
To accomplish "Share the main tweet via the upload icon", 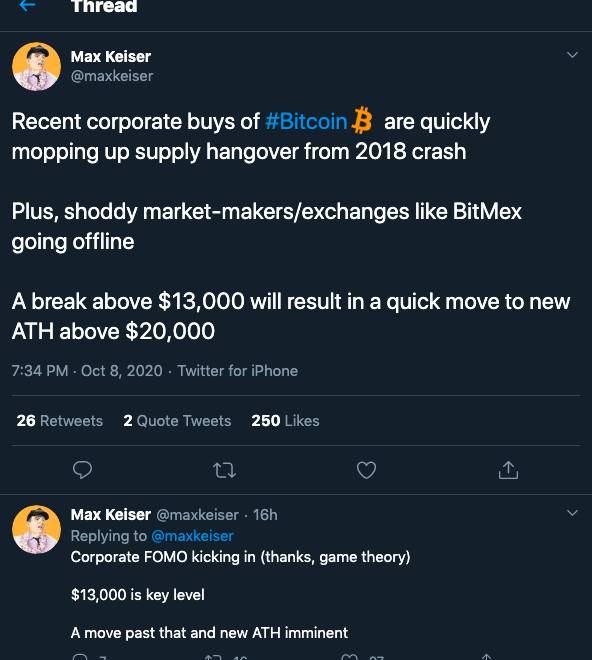I will tap(508, 470).
